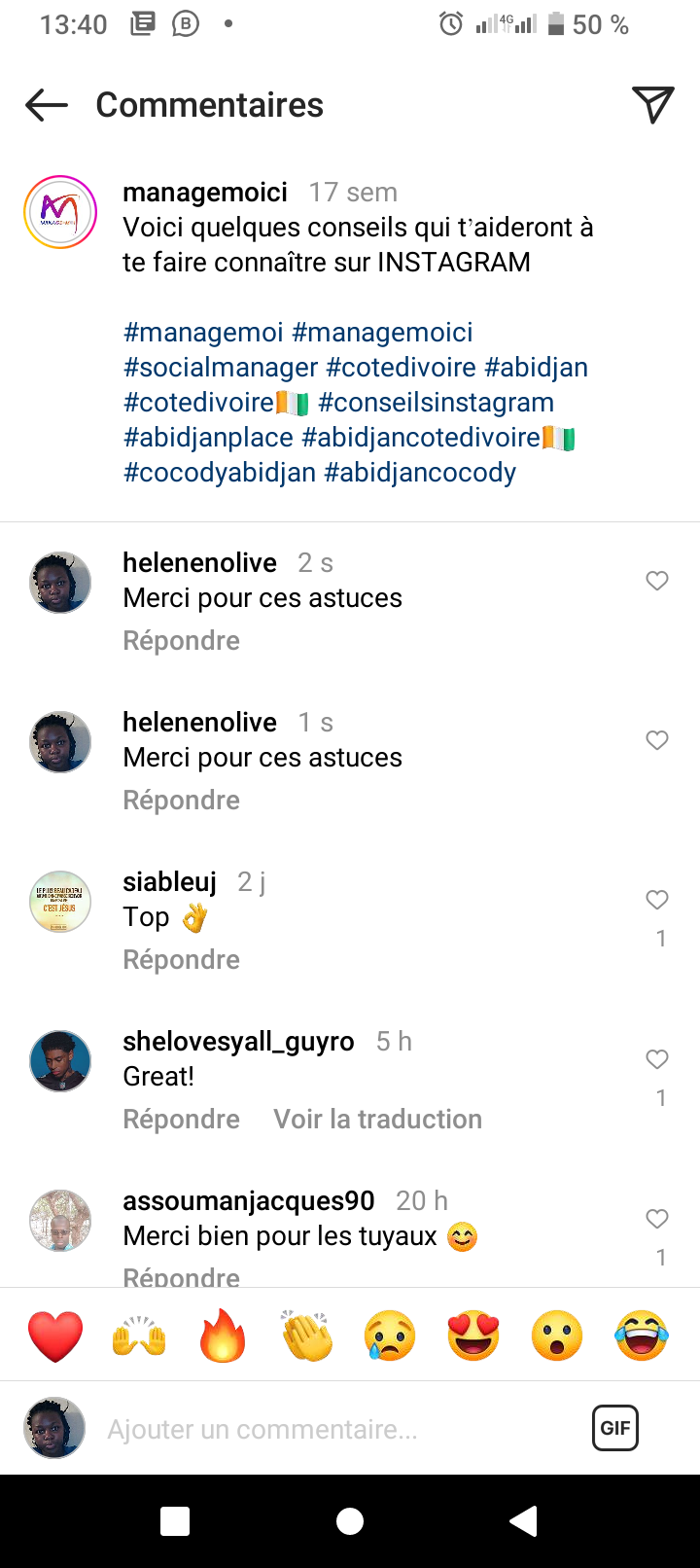Screen dimensions: 700x1568
Task: Open the #conseilsinstagram hashtag
Action: coord(437,403)
